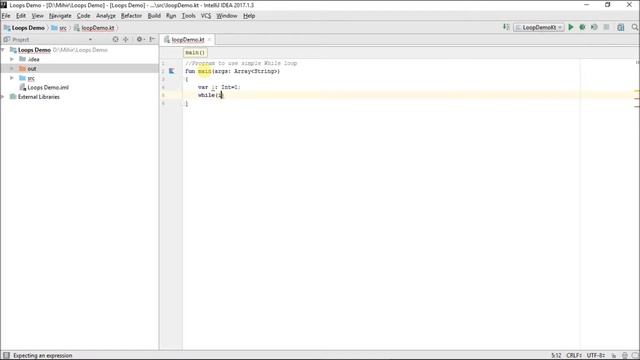The height and width of the screenshot is (360, 640).
Task: Open the Project view selector dropdown
Action: point(90,40)
